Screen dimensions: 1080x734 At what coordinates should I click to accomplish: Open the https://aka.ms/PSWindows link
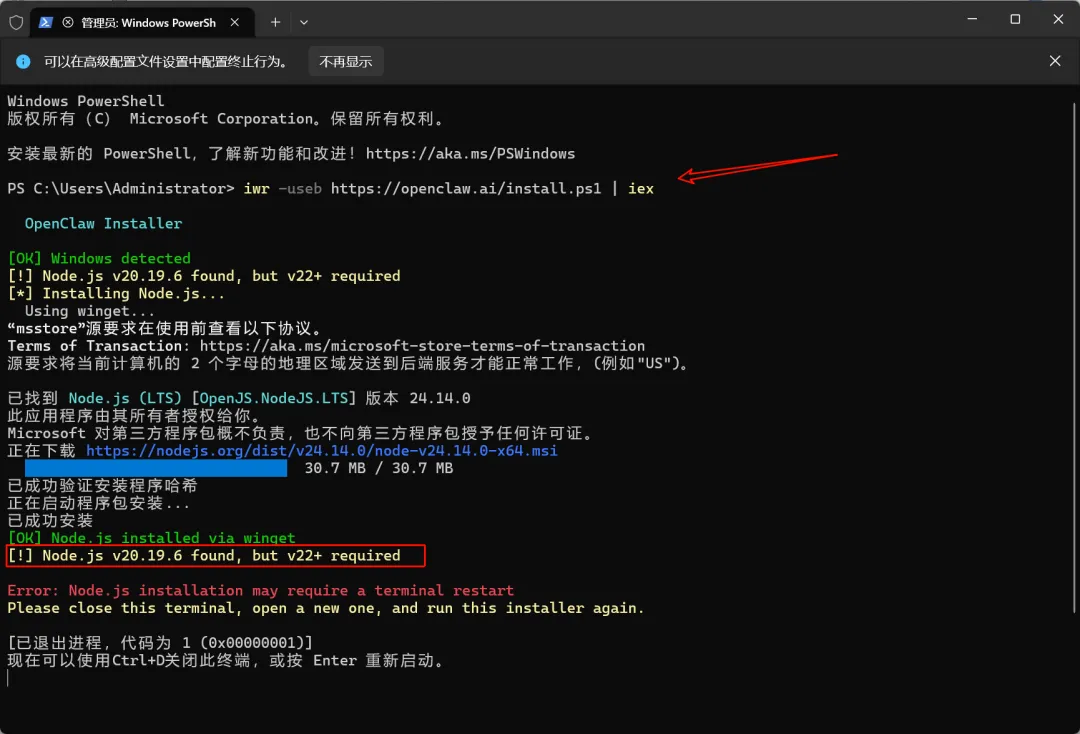coord(470,154)
